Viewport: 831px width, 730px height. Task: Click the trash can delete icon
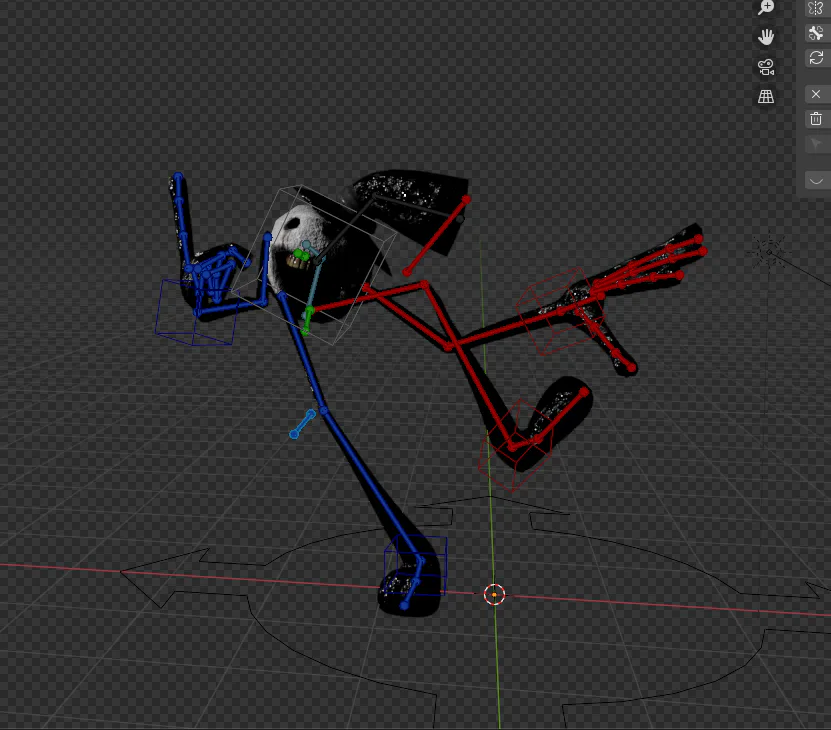[x=816, y=119]
